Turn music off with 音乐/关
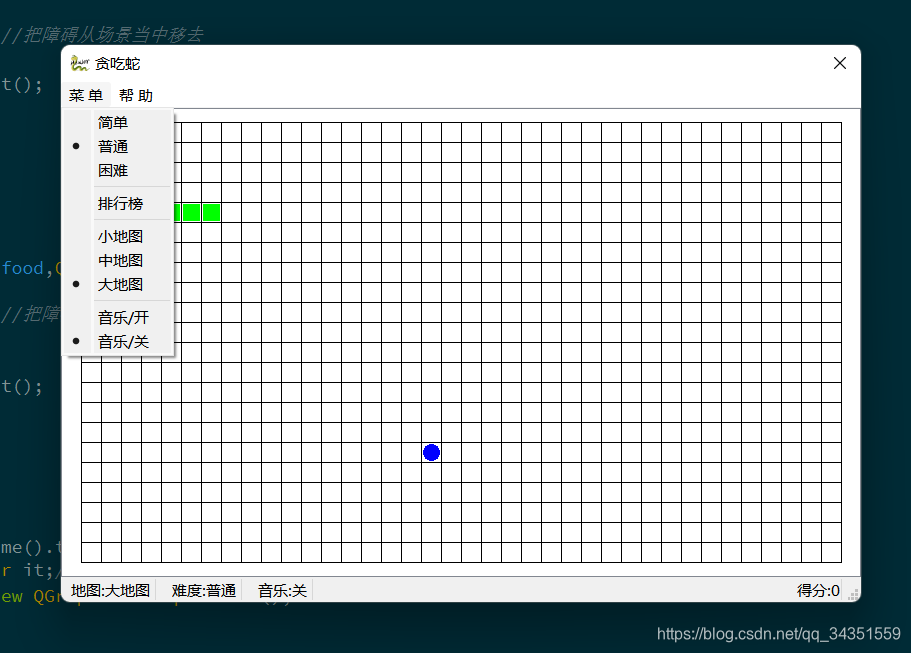This screenshot has width=911, height=653. [x=118, y=342]
